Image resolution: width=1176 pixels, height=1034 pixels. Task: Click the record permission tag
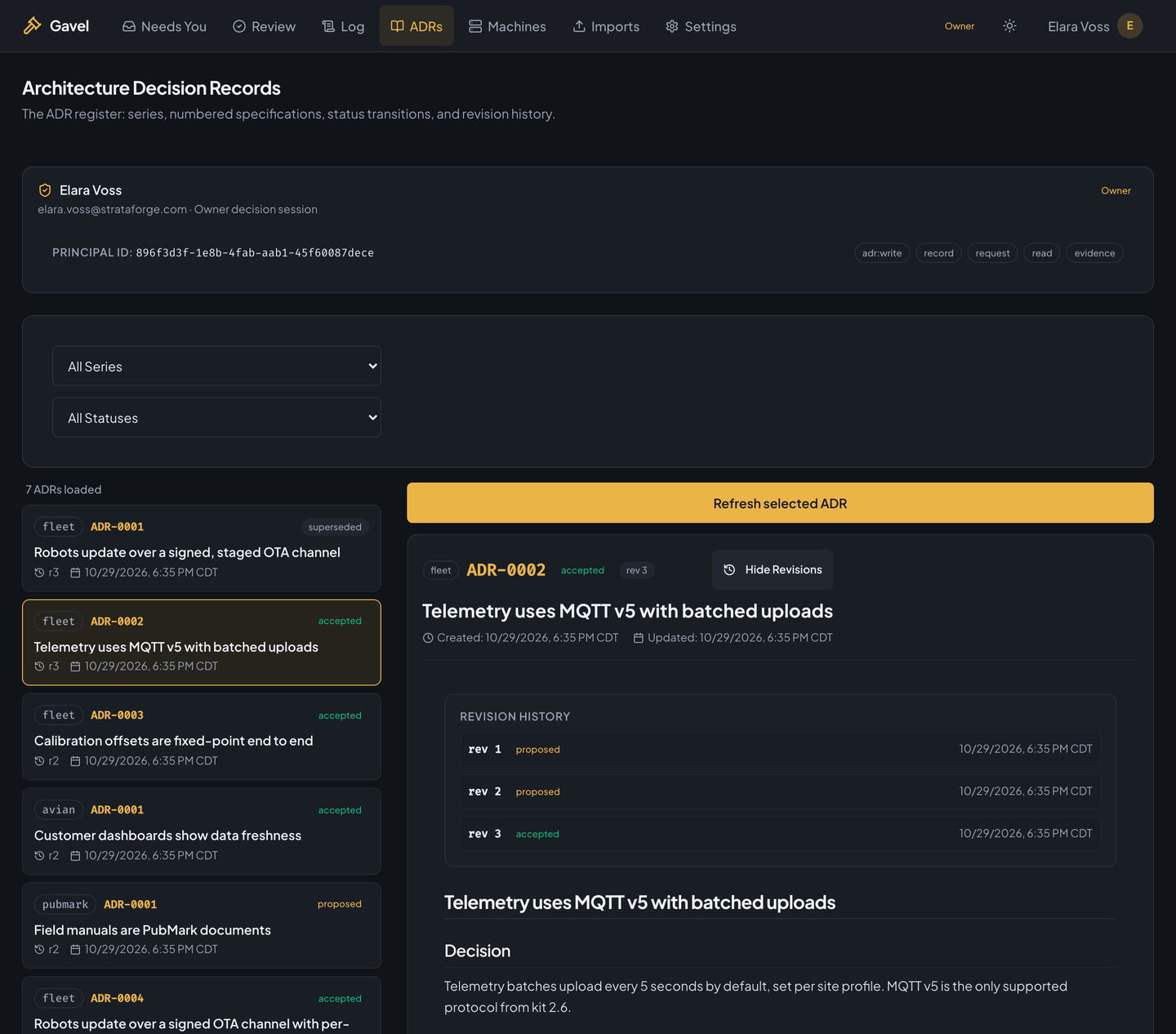coord(938,253)
